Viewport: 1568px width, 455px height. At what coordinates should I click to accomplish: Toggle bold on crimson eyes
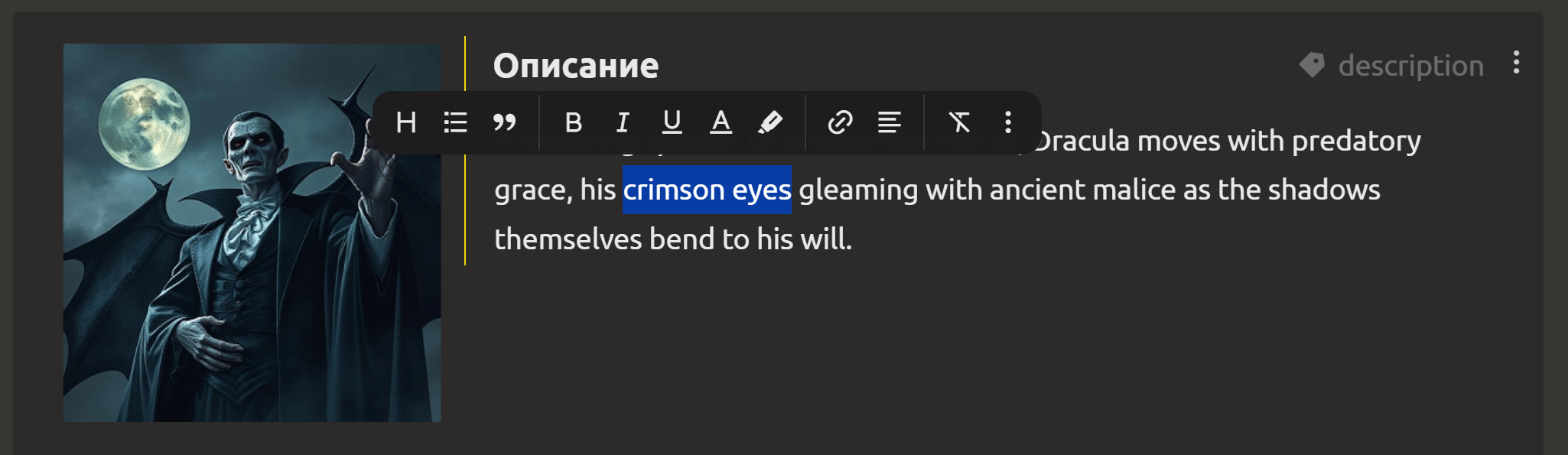click(574, 122)
